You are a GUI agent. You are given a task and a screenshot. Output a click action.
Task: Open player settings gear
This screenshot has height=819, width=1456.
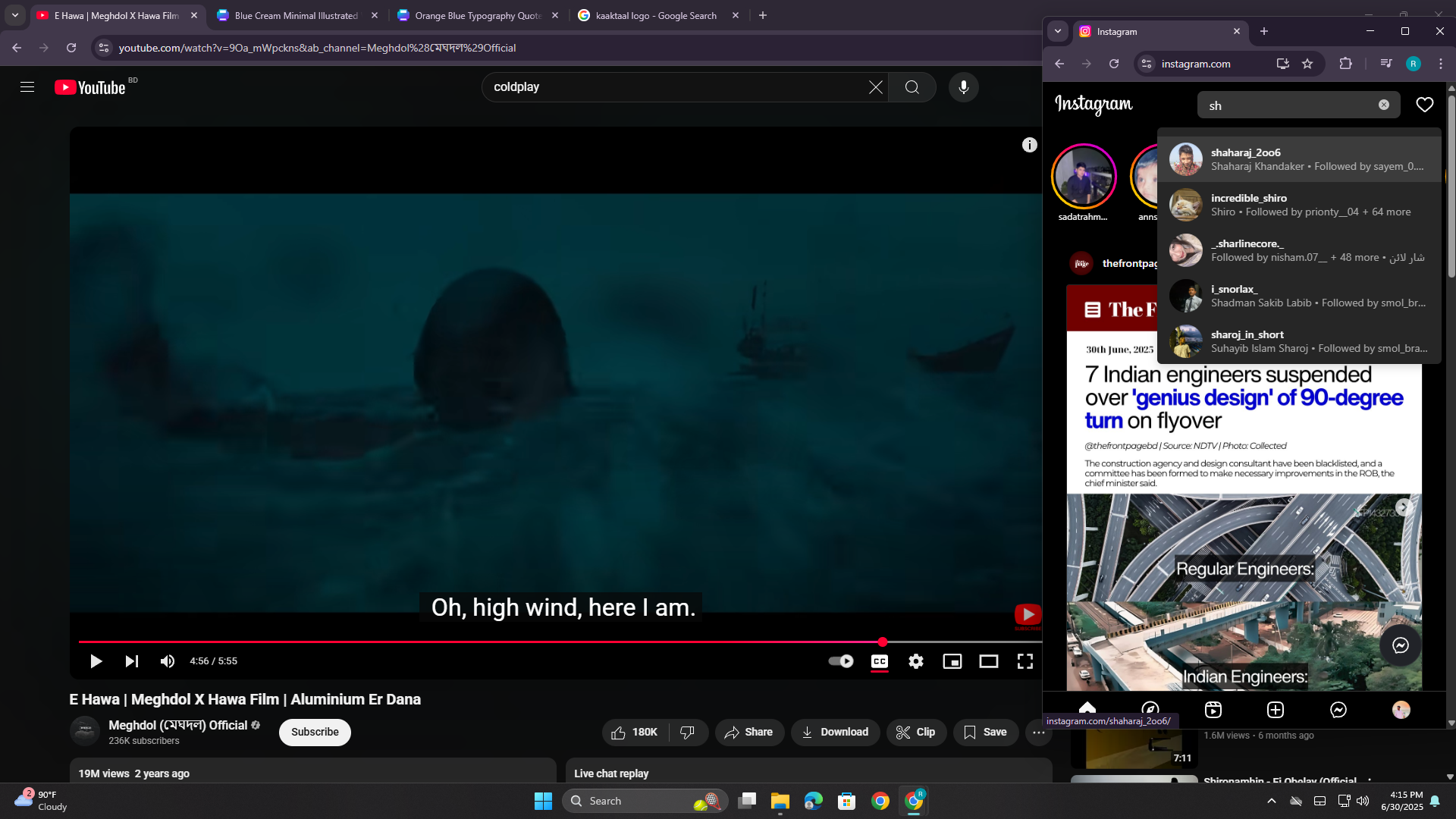tap(916, 661)
